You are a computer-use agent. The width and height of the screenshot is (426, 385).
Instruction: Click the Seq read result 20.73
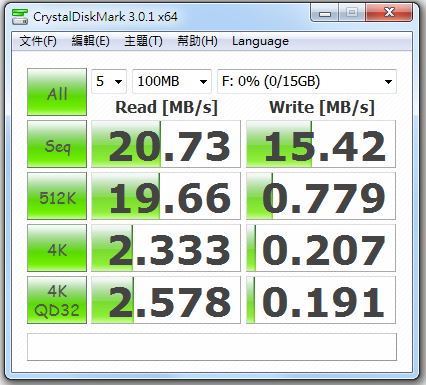pos(166,144)
